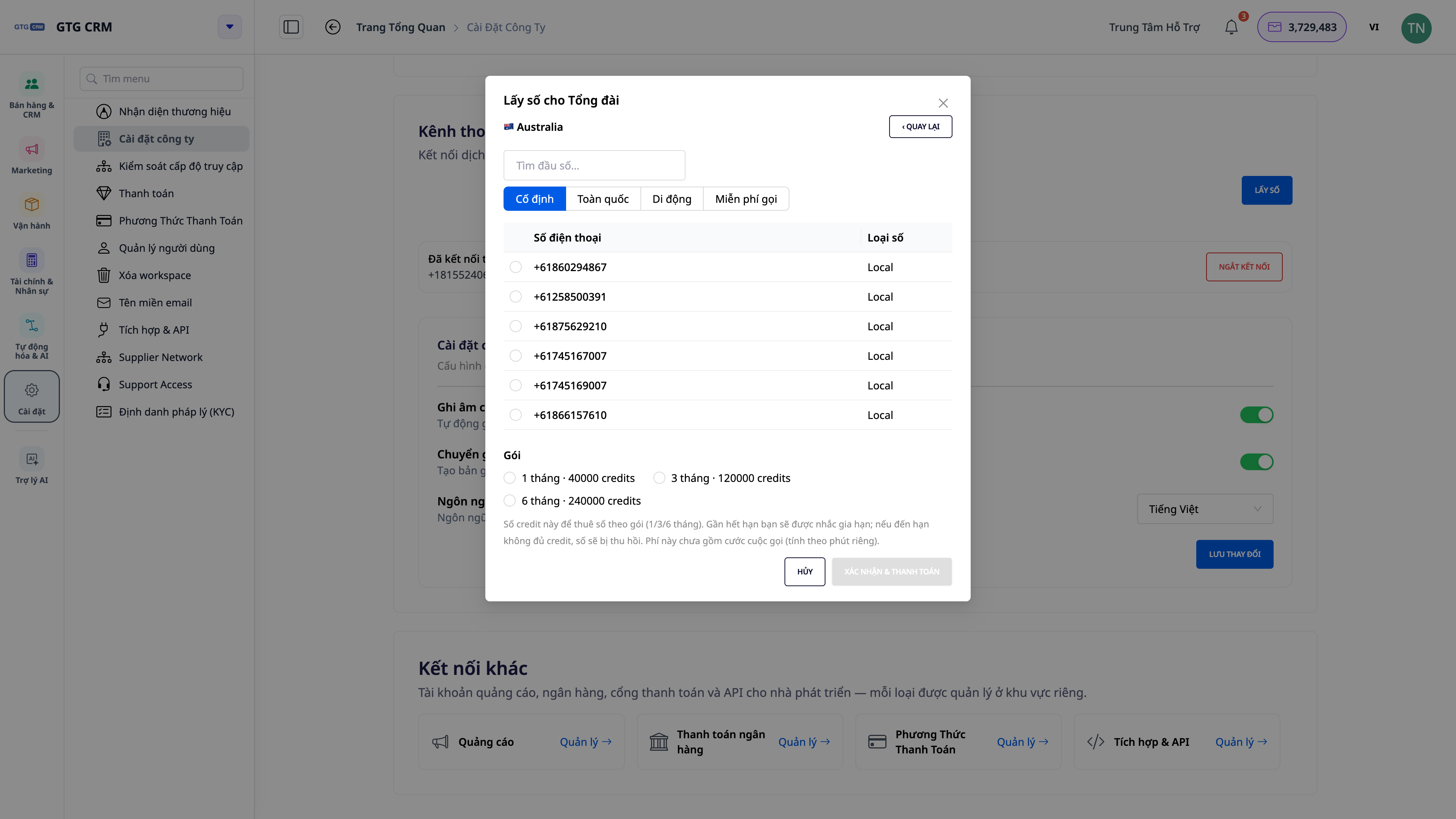This screenshot has width=1456, height=819.
Task: Focus the Tìm đầu số search field
Action: (x=594, y=166)
